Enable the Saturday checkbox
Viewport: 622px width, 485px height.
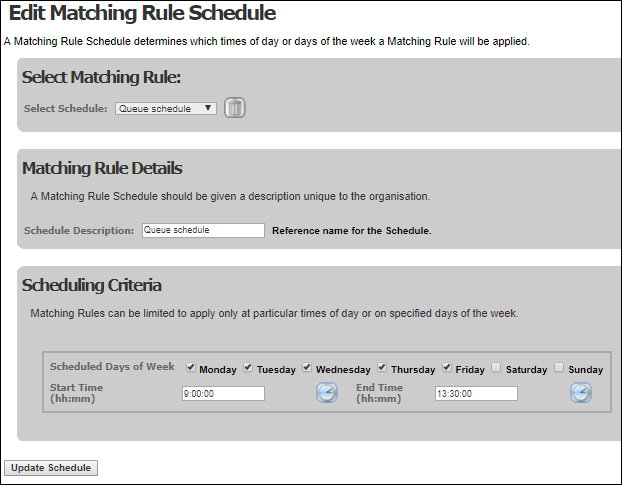coord(496,367)
